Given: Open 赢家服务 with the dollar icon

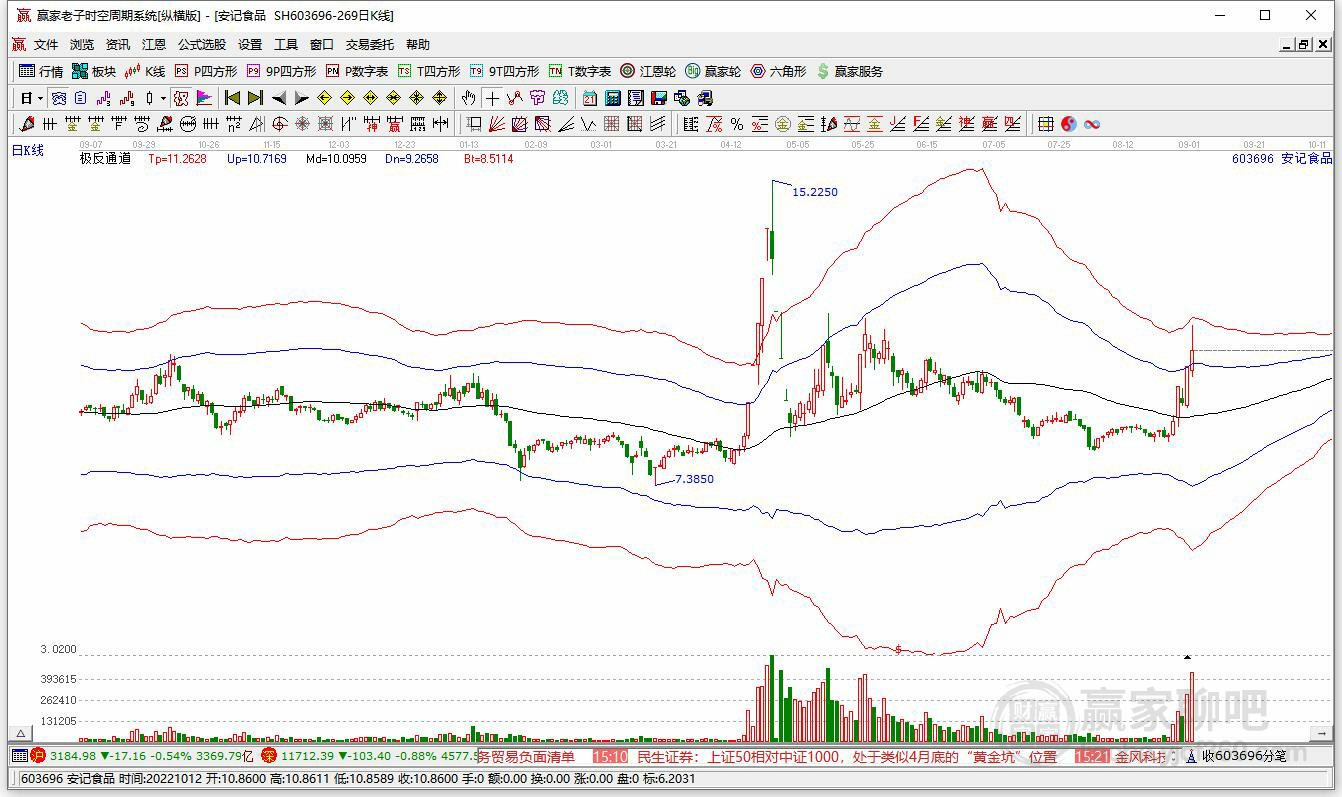Looking at the screenshot, I should coord(850,71).
